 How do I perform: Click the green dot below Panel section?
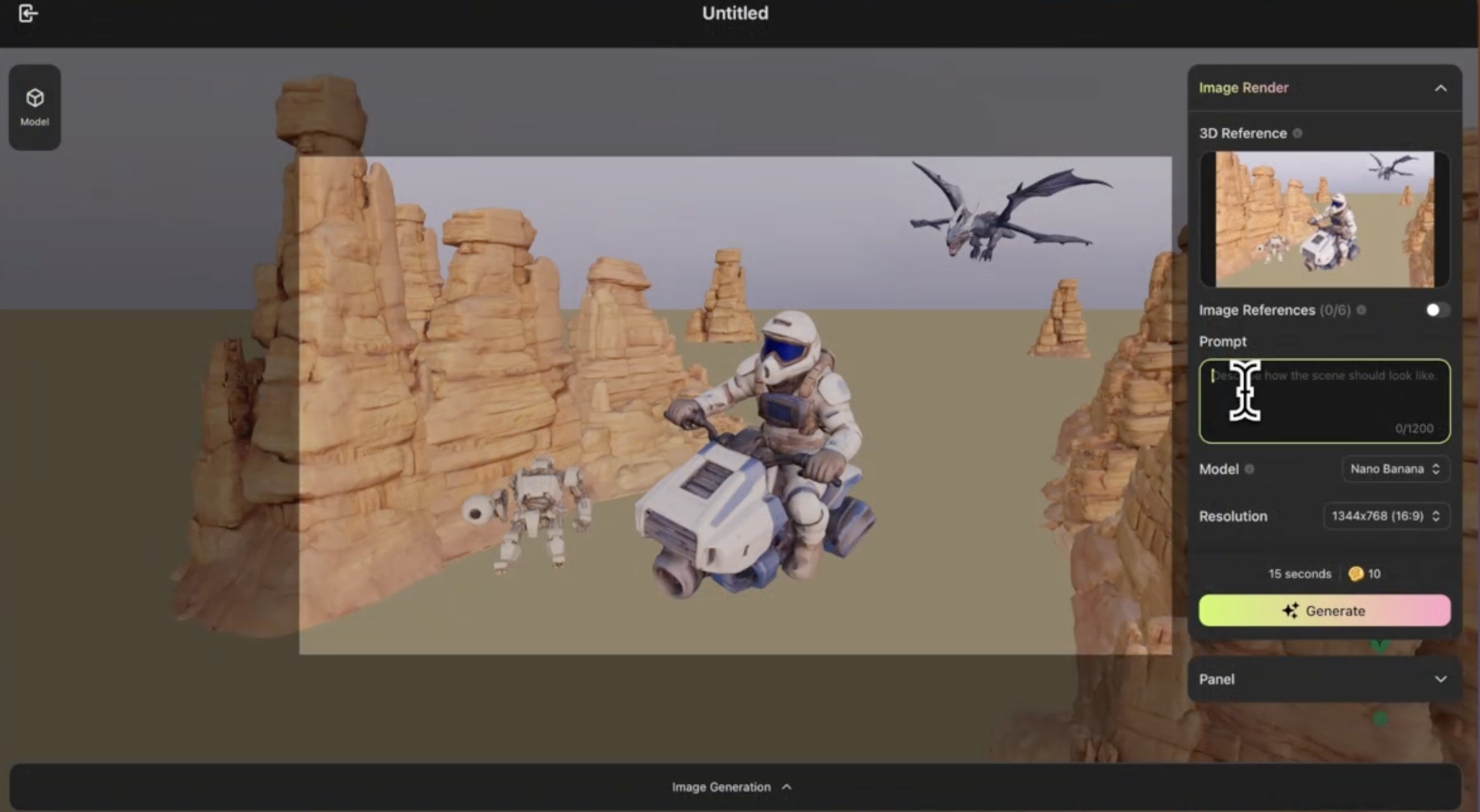tap(1380, 719)
